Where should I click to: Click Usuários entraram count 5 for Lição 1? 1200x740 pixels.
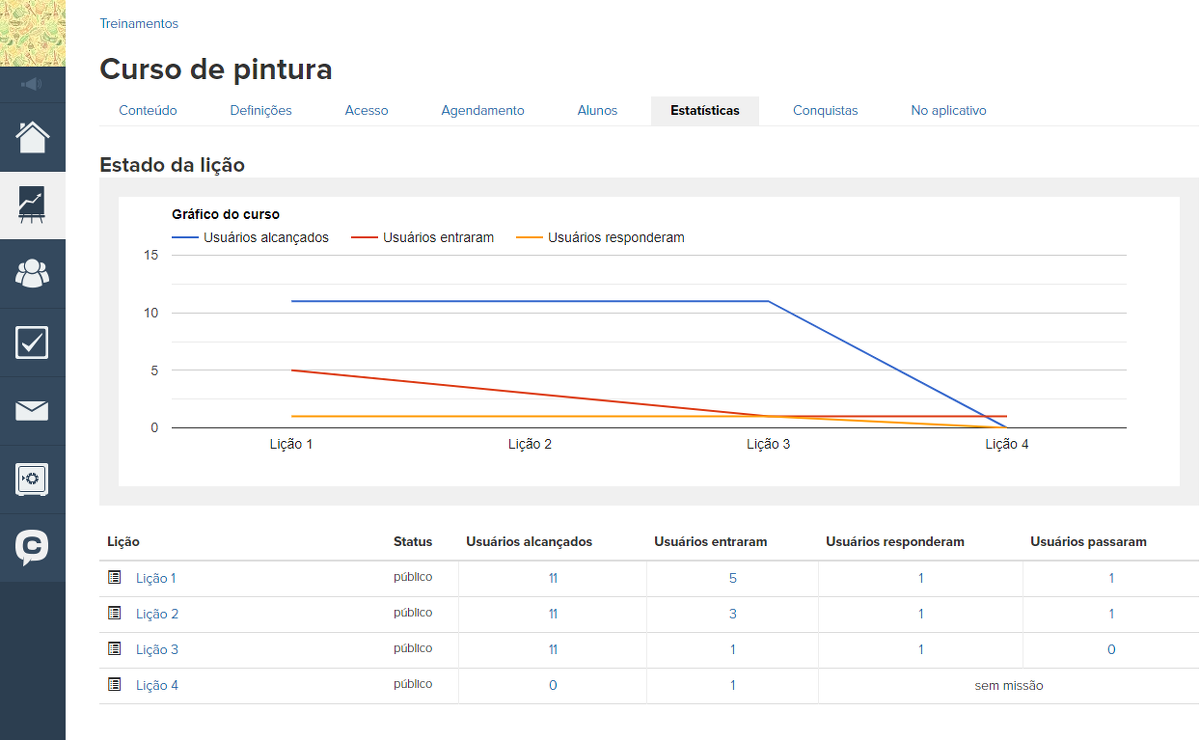pyautogui.click(x=732, y=578)
